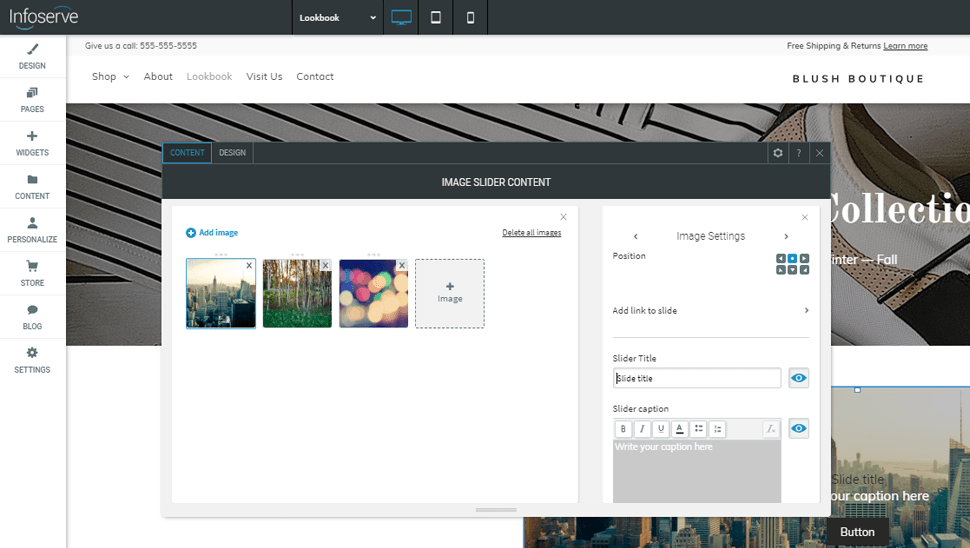970x548 pixels.
Task: Click the Slide title input field
Action: (697, 378)
